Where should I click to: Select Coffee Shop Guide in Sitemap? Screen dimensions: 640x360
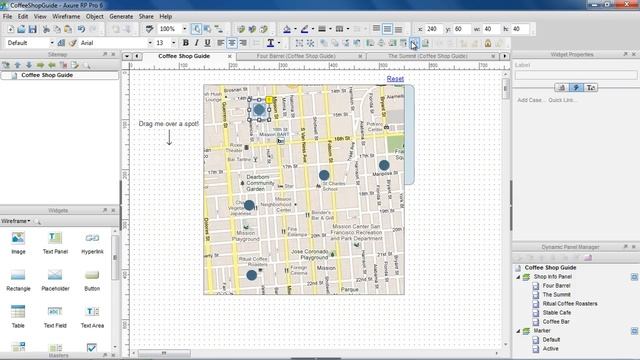tap(47, 75)
